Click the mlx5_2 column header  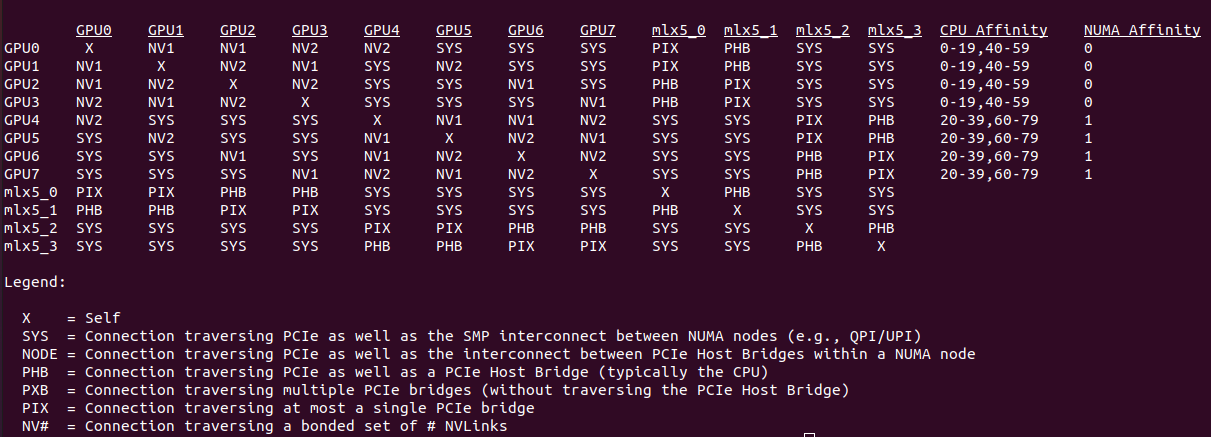coord(822,30)
